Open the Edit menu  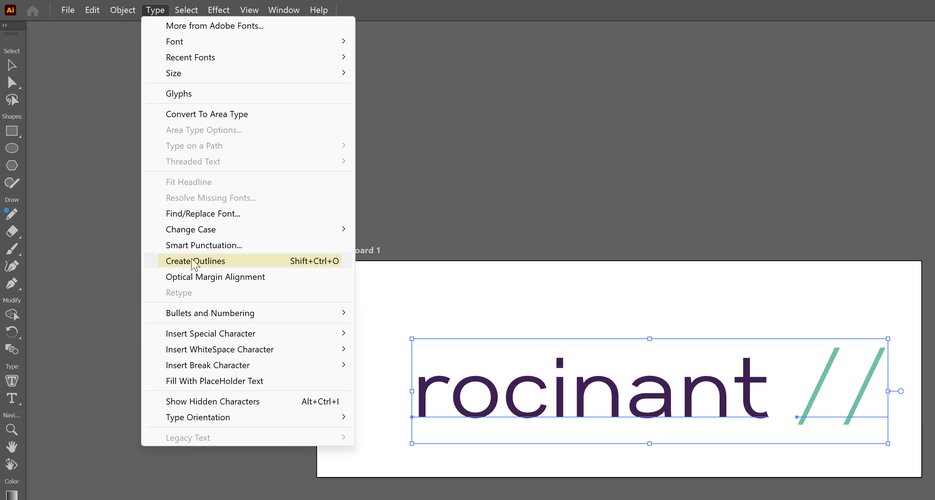pos(92,10)
